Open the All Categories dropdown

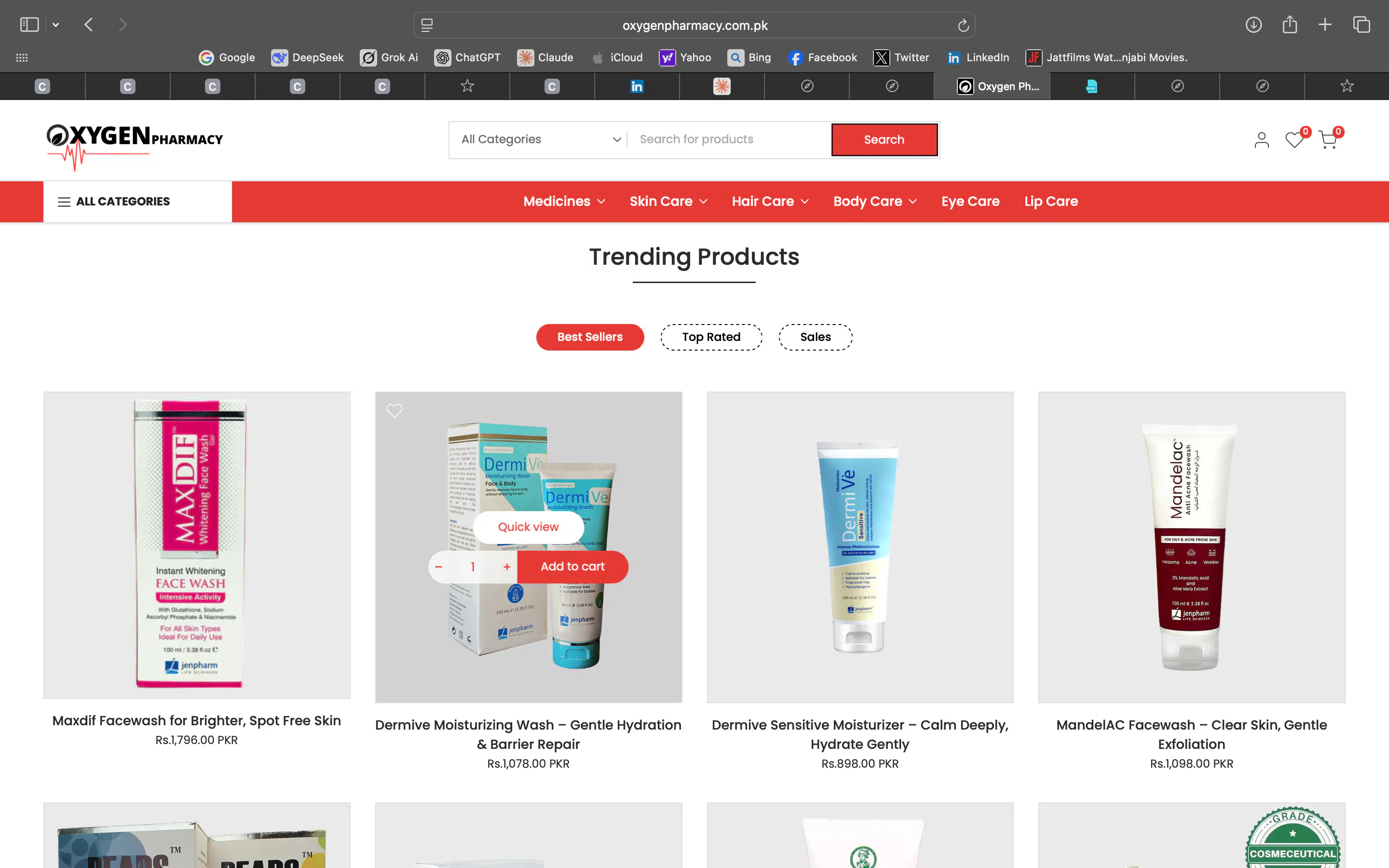tap(538, 139)
